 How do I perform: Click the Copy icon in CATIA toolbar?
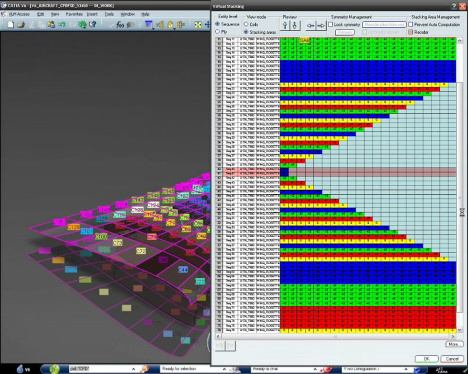pos(41,24)
